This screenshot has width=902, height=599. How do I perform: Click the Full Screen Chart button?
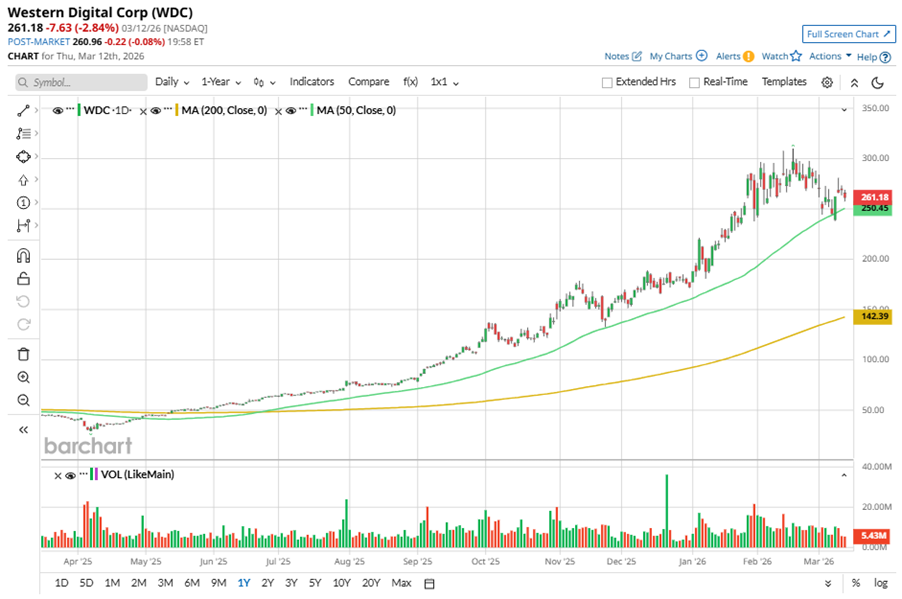(849, 34)
